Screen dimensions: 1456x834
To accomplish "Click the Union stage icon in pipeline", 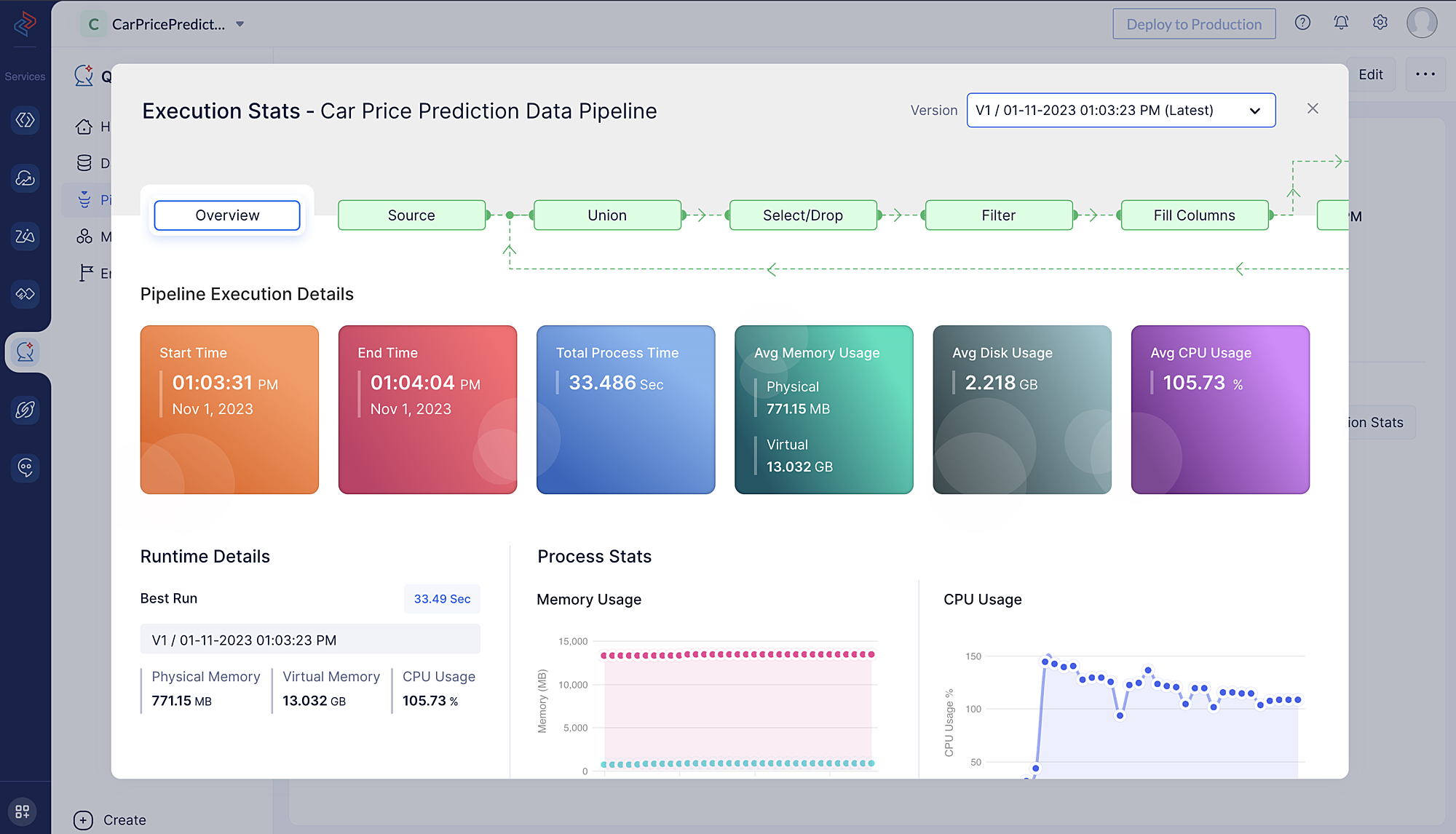I will (x=607, y=214).
